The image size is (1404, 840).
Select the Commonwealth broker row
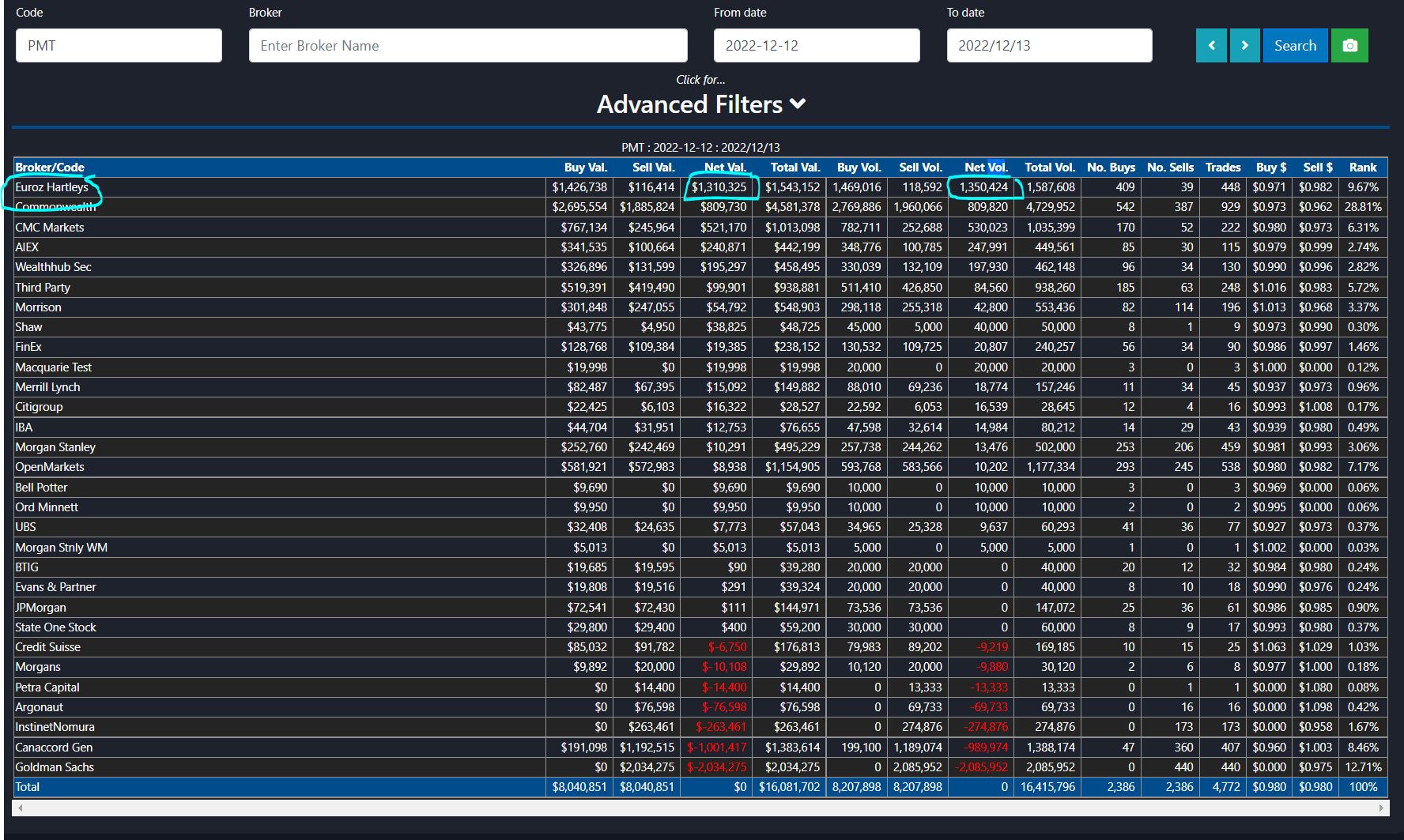coord(700,207)
